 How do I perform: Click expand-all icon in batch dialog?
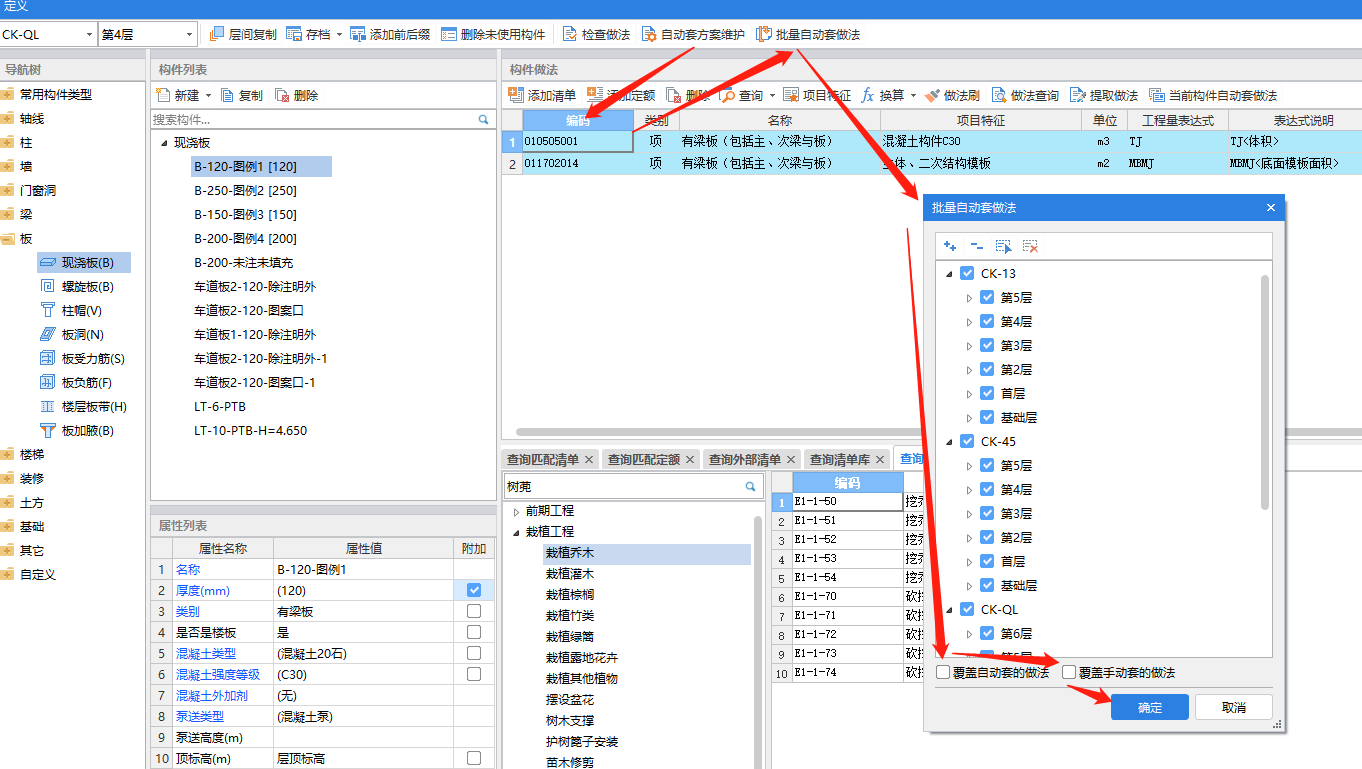coord(950,246)
